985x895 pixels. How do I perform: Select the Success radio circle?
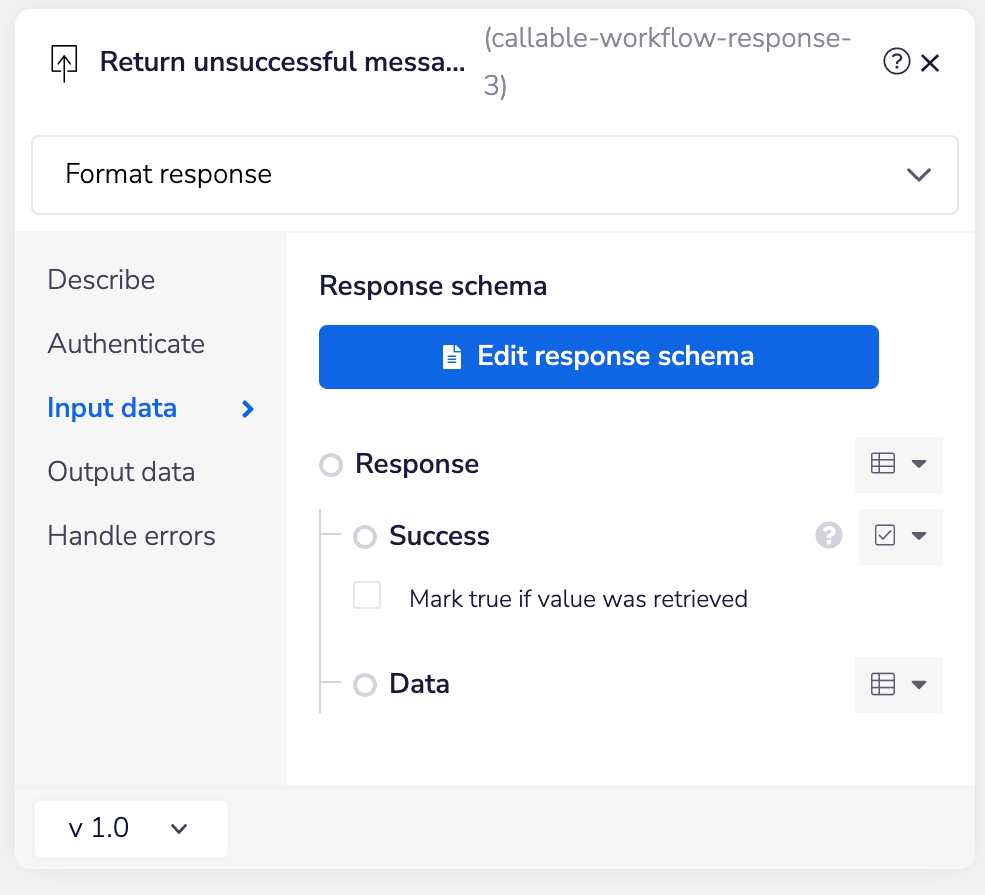coord(365,537)
